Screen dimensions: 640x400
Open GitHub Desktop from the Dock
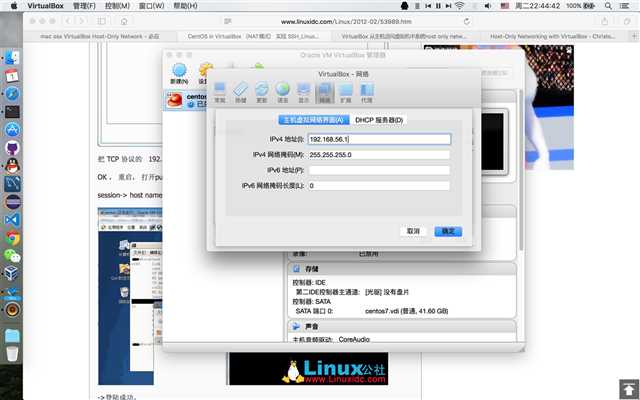click(x=12, y=147)
